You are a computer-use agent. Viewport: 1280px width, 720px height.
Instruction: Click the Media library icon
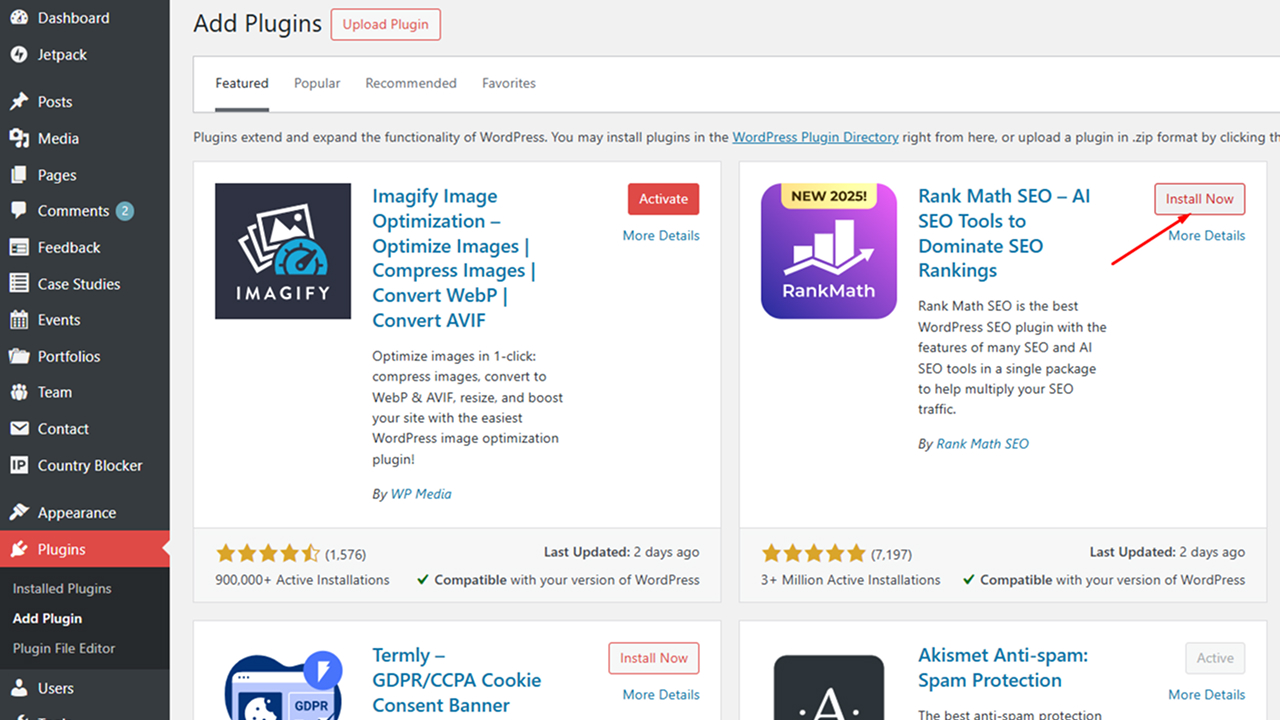[x=19, y=138]
